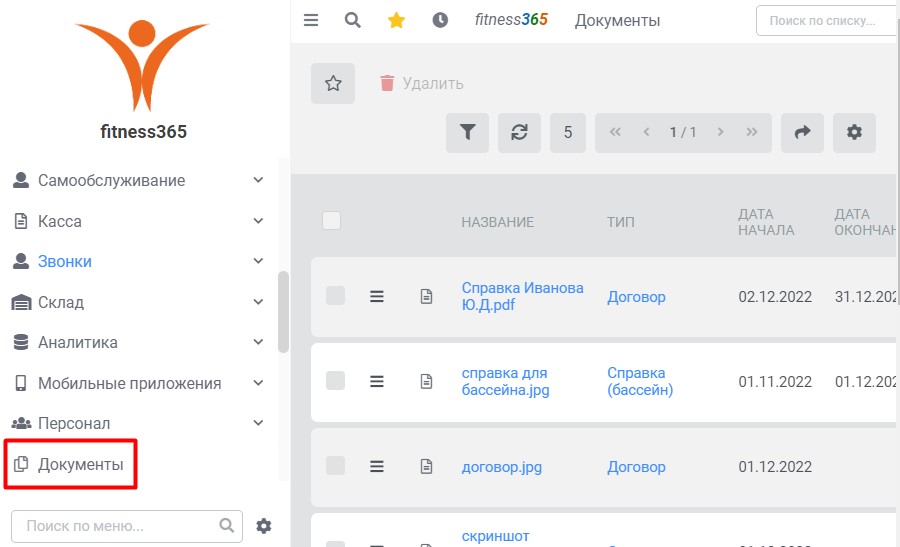Click file icon of договор.jpg row
The width and height of the screenshot is (900, 547).
426,466
